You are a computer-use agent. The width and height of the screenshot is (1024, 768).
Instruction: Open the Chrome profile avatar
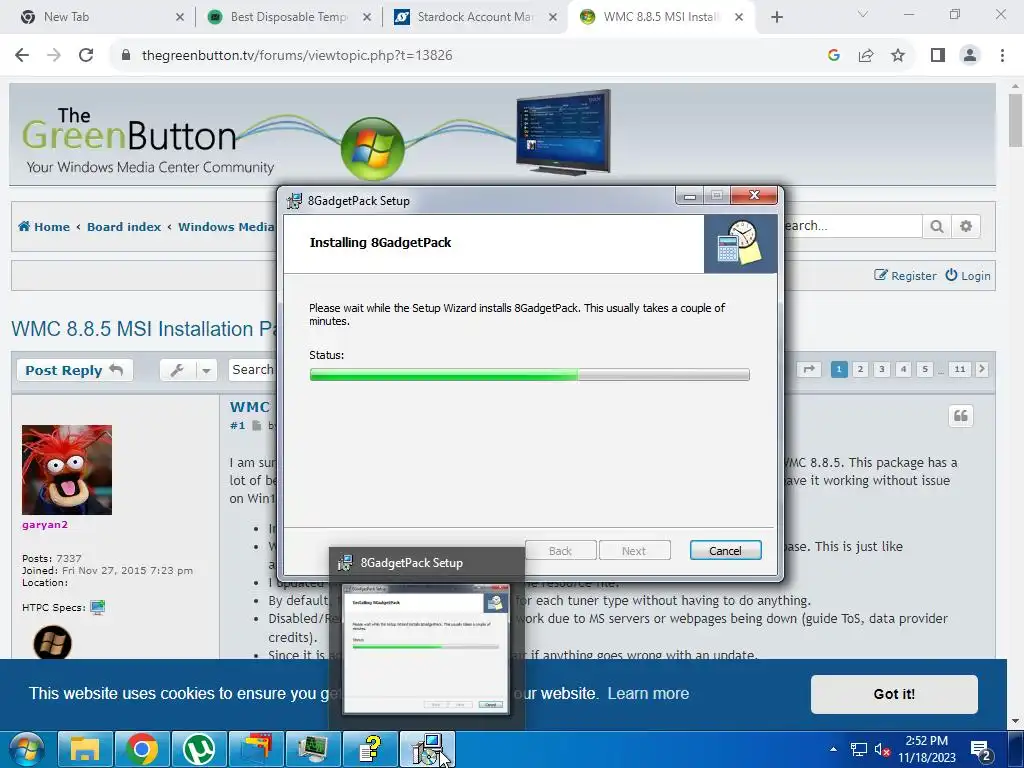[970, 56]
